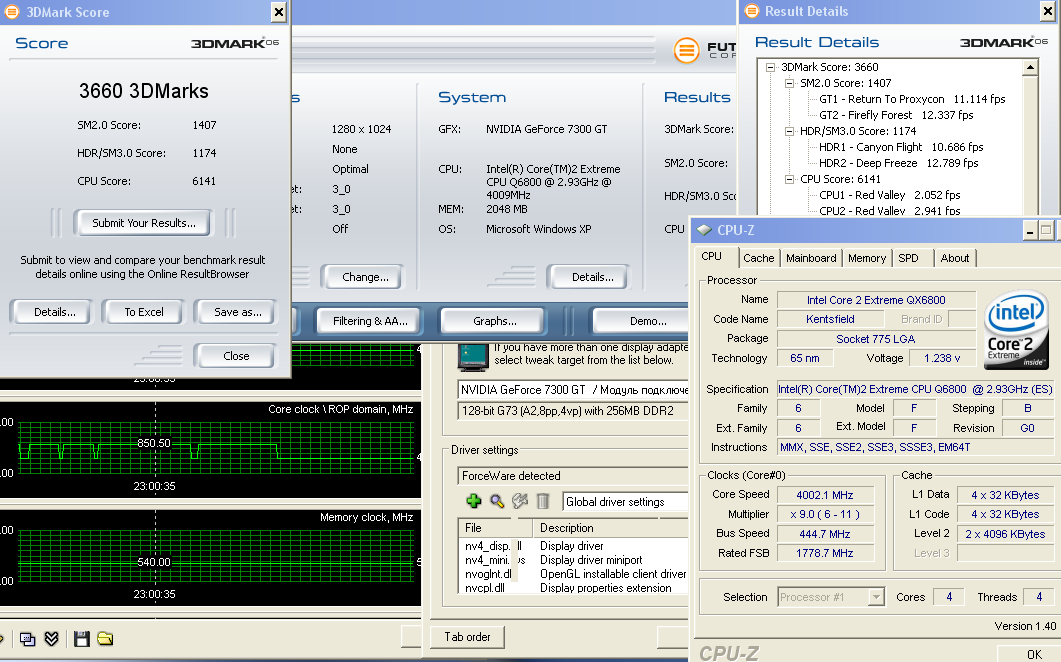The height and width of the screenshot is (662, 1061).
Task: Collapse the HDR/SM3.0 Score: 1174 node
Action: tap(789, 131)
